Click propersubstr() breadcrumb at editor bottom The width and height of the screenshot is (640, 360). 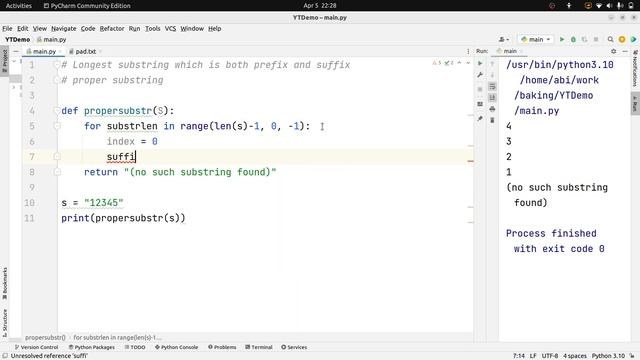[45, 338]
